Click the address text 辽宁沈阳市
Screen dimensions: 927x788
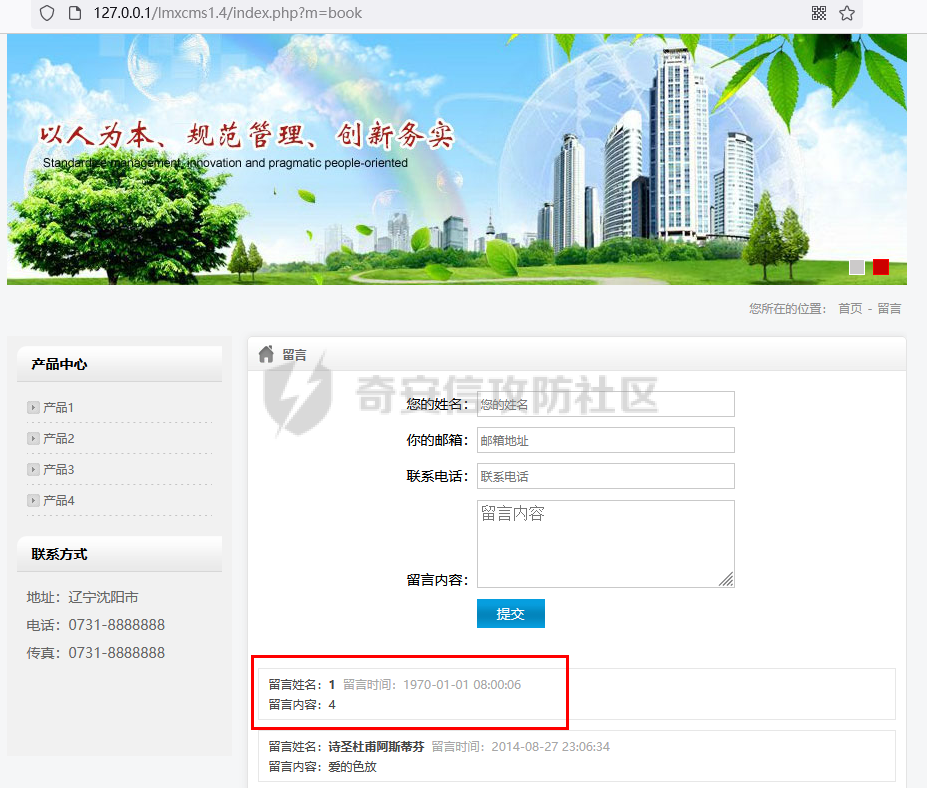pos(103,597)
